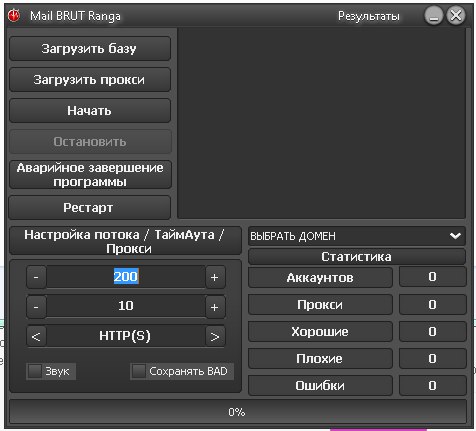This screenshot has width=476, height=431.
Task: Switch proxy type with left arrow
Action: coord(36,336)
